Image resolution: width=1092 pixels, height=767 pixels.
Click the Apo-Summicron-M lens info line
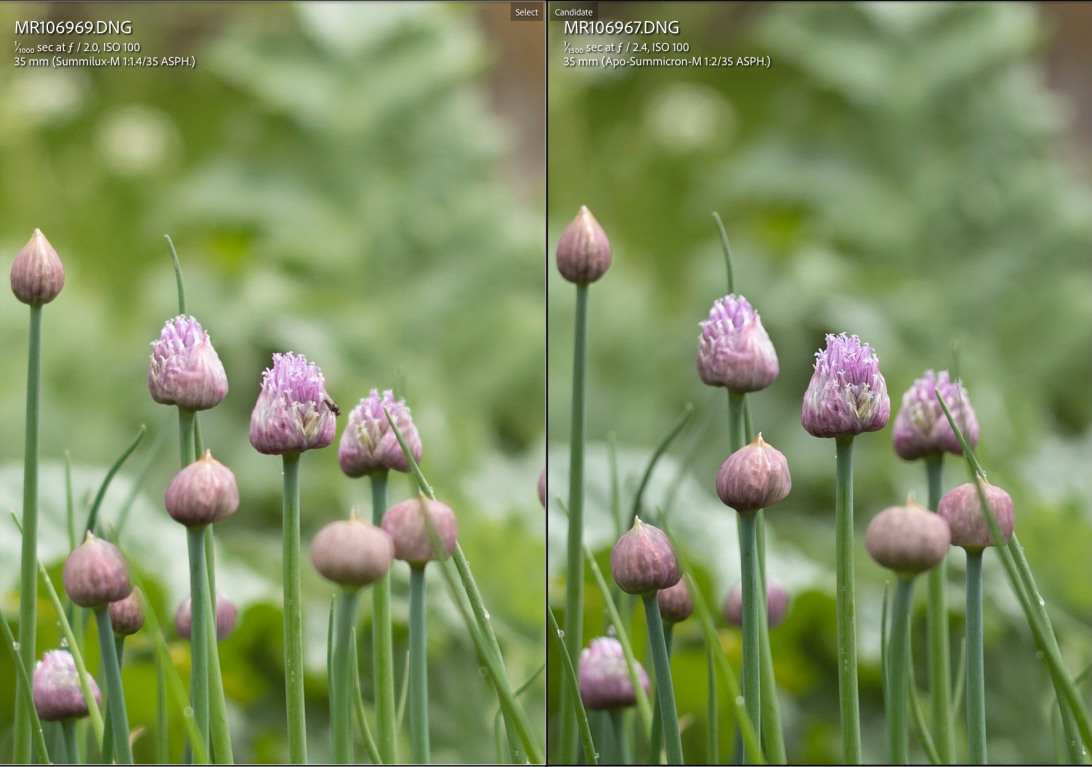coord(666,62)
